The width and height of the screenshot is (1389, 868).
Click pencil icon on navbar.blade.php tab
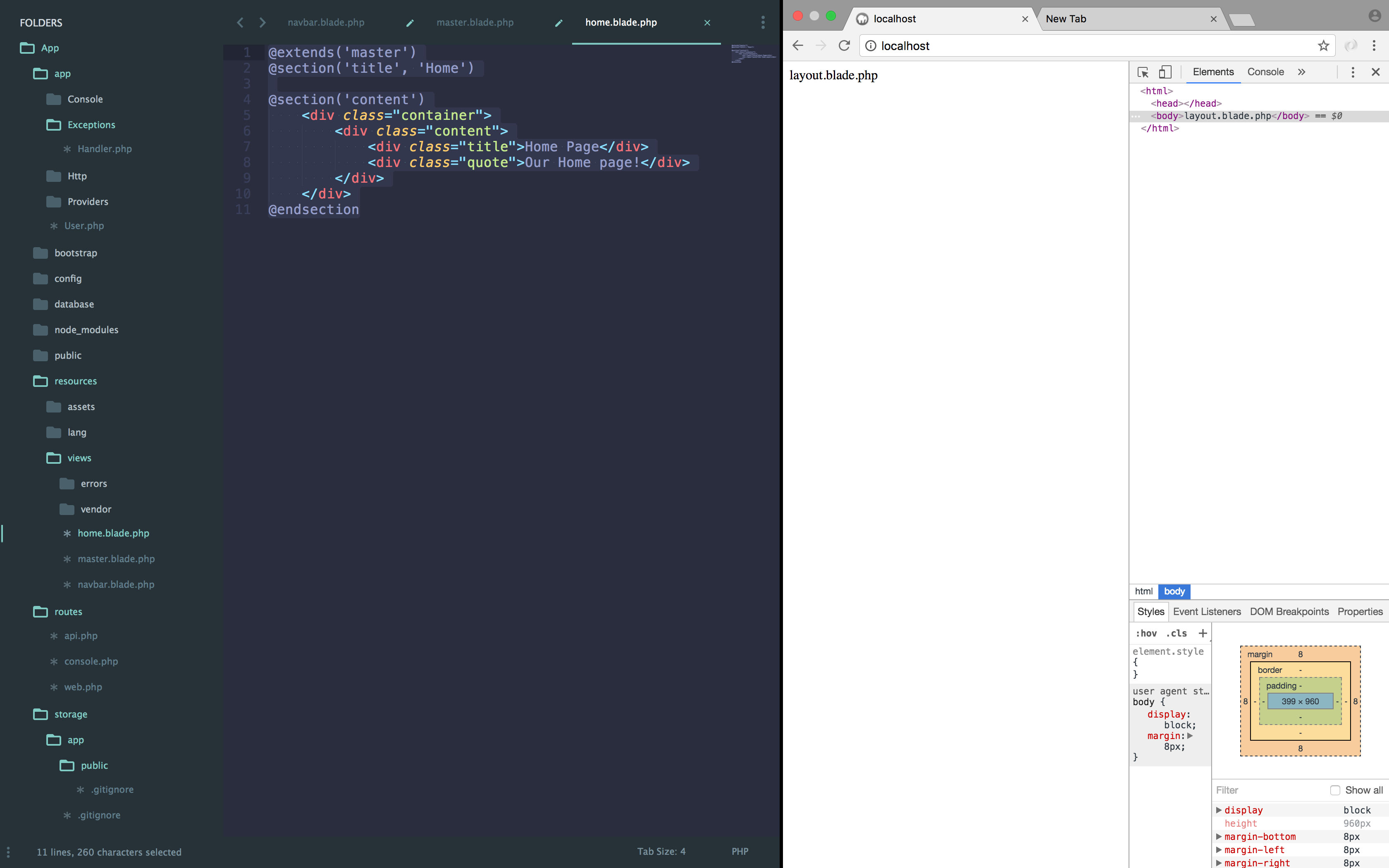[410, 23]
